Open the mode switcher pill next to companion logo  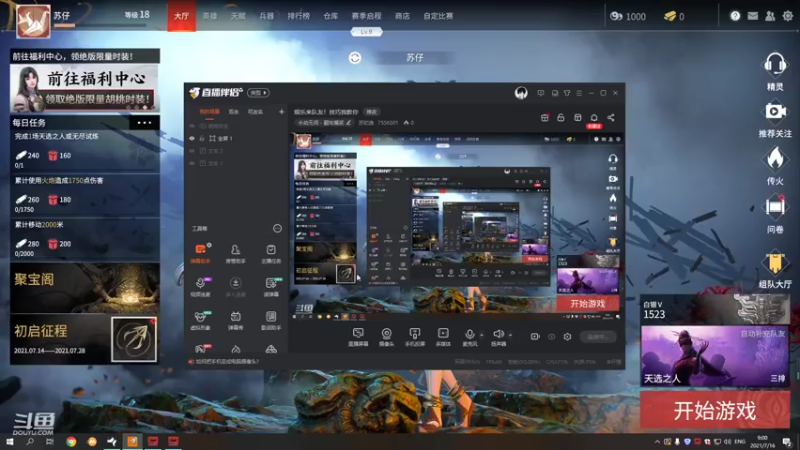[x=258, y=93]
